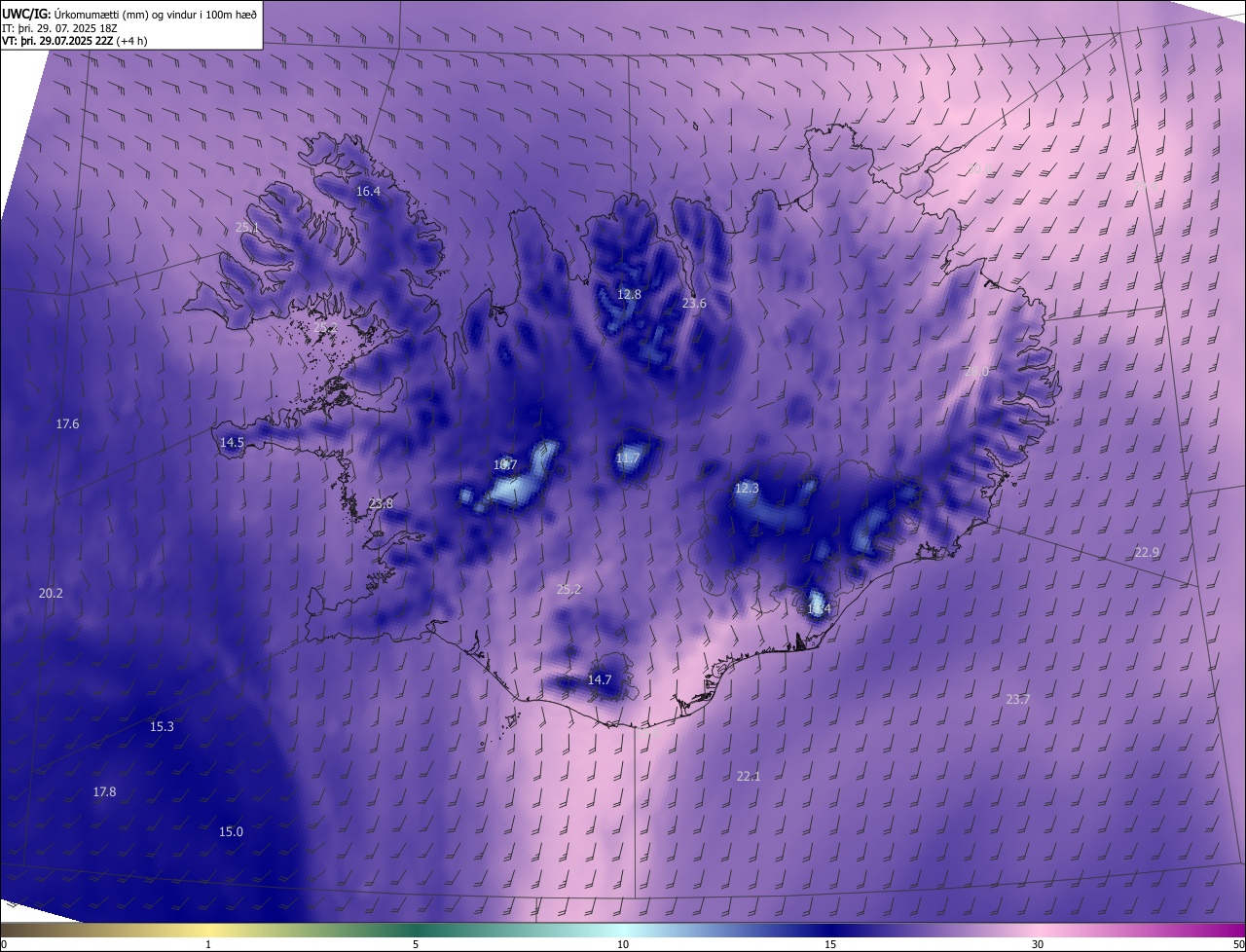Viewport: 1246px width, 952px height.
Task: Select the 10 tick on the color scale
Action: click(x=623, y=945)
